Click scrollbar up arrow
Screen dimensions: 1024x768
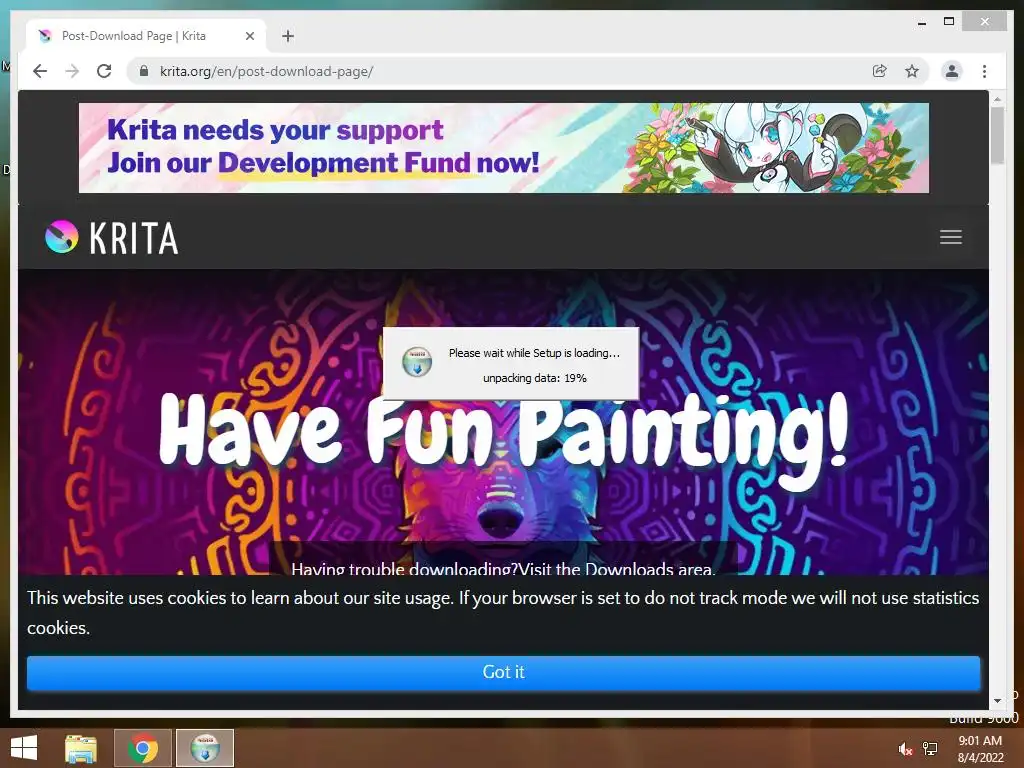997,99
